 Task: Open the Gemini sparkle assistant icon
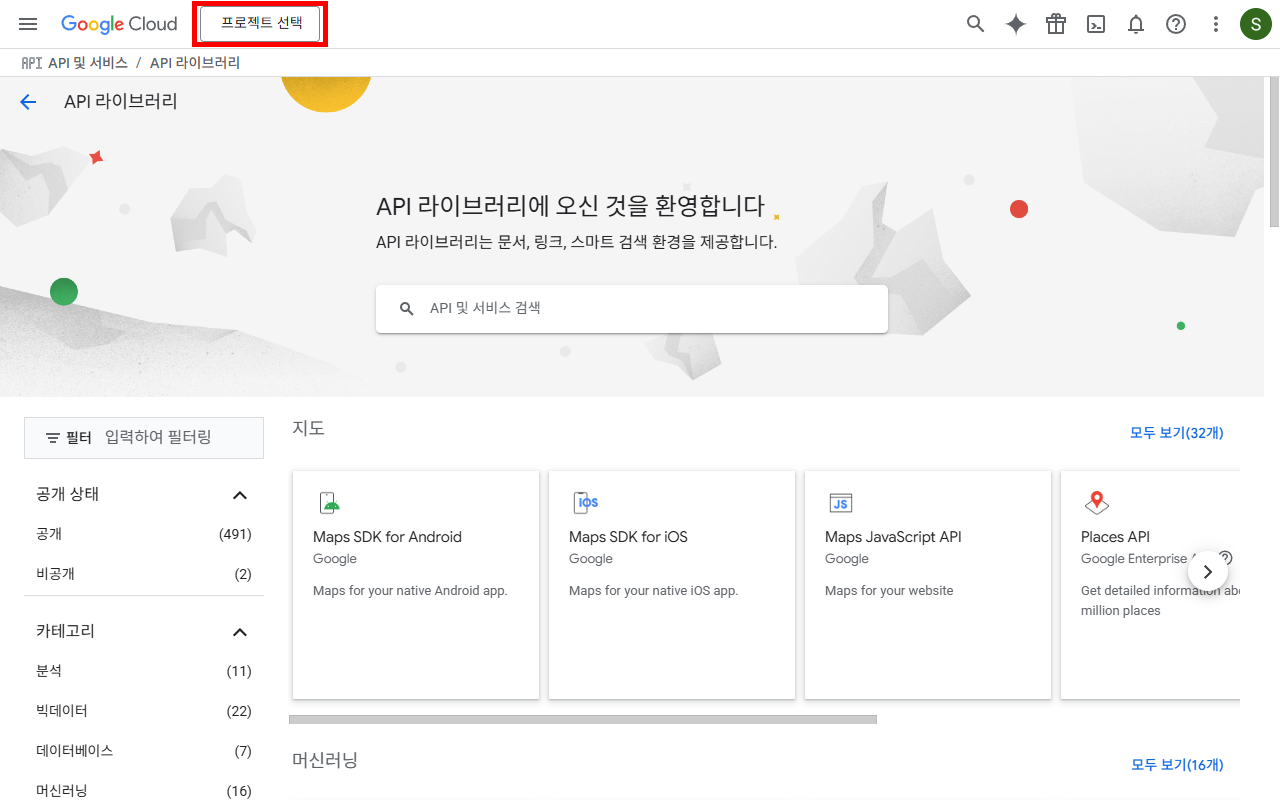tap(1016, 24)
